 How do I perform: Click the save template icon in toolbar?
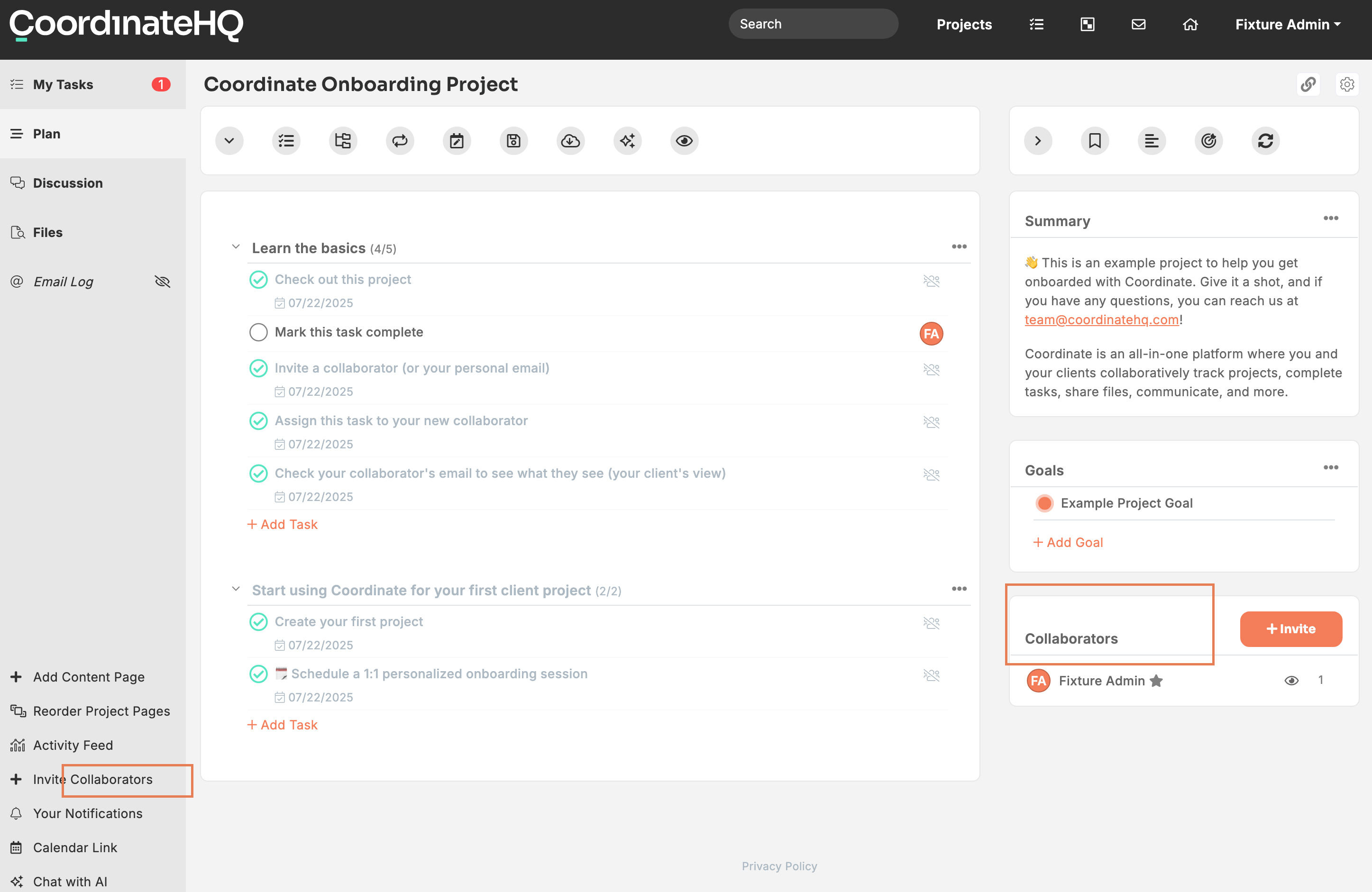(x=513, y=141)
